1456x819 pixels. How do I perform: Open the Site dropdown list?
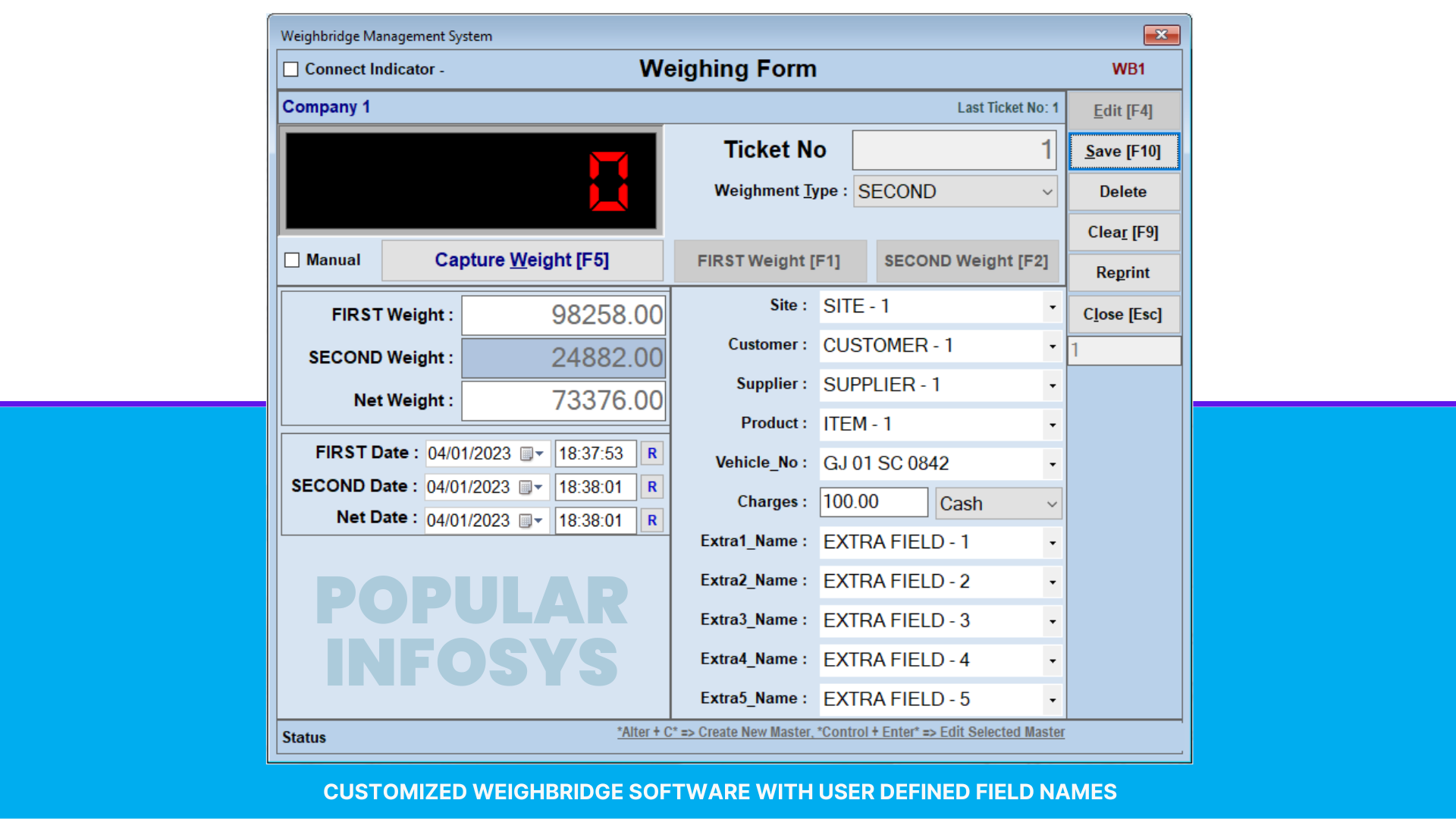1052,306
